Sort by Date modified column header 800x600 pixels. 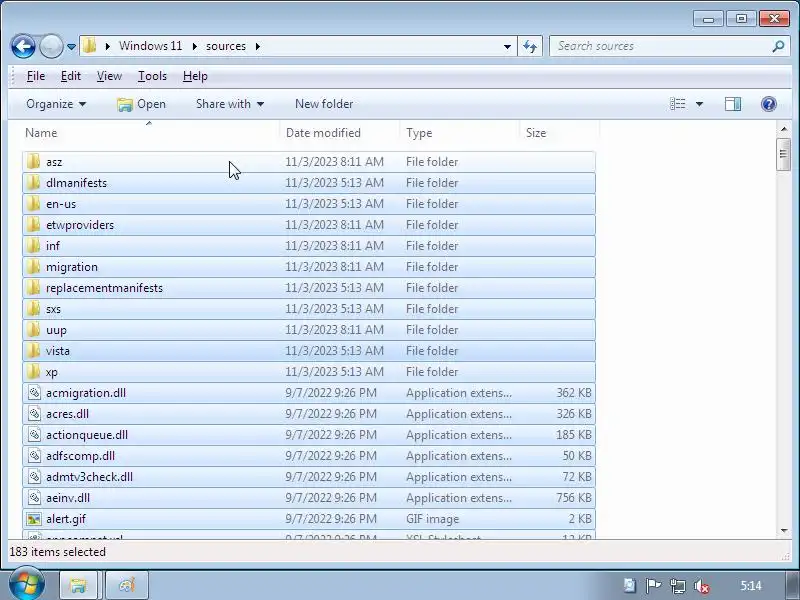340,133
